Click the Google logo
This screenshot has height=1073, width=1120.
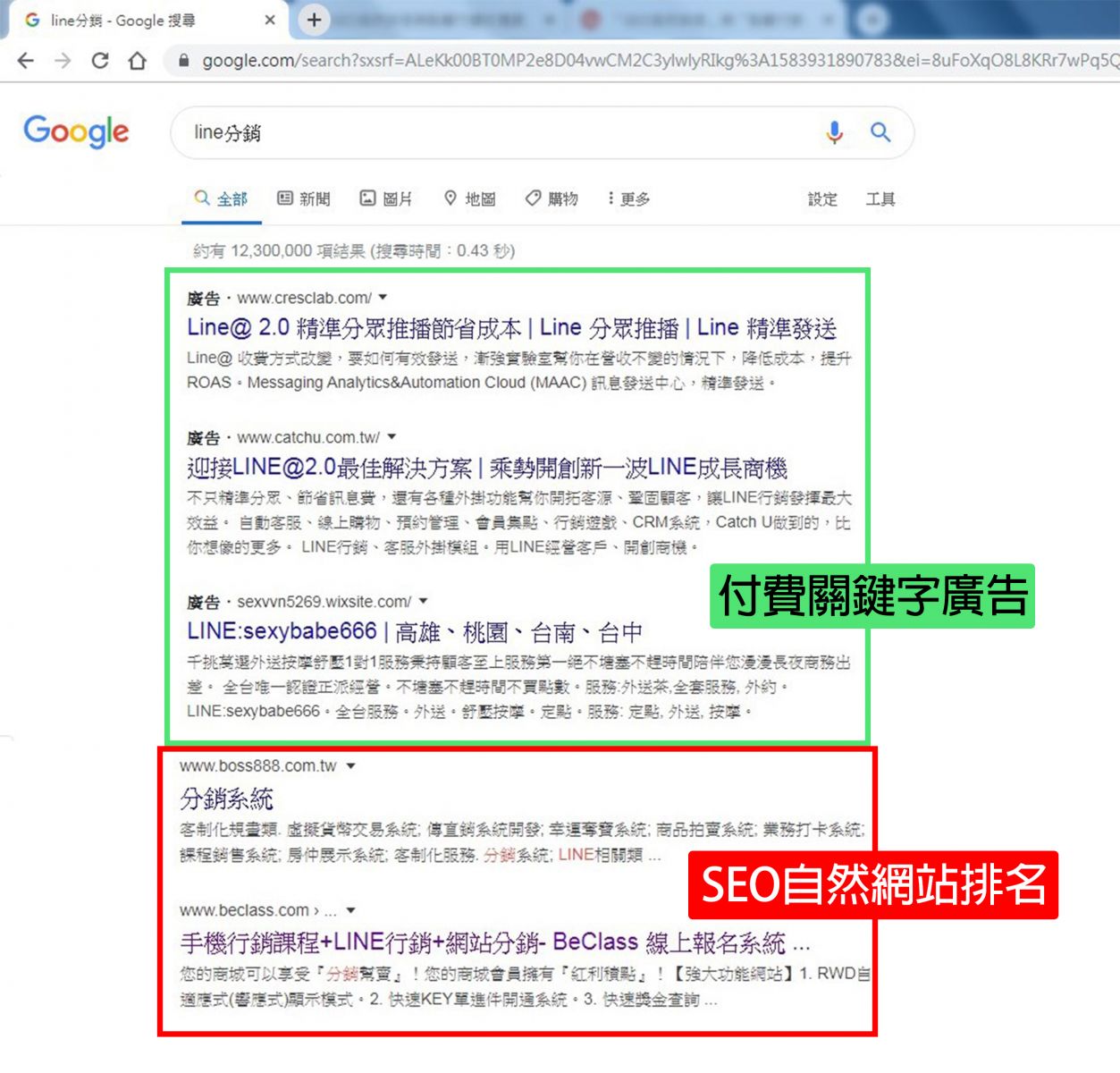[x=76, y=131]
